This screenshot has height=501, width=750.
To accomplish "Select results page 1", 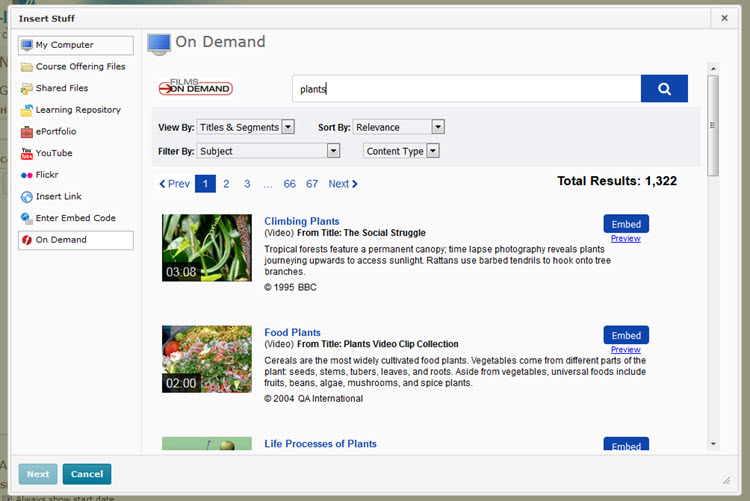I will click(x=205, y=184).
